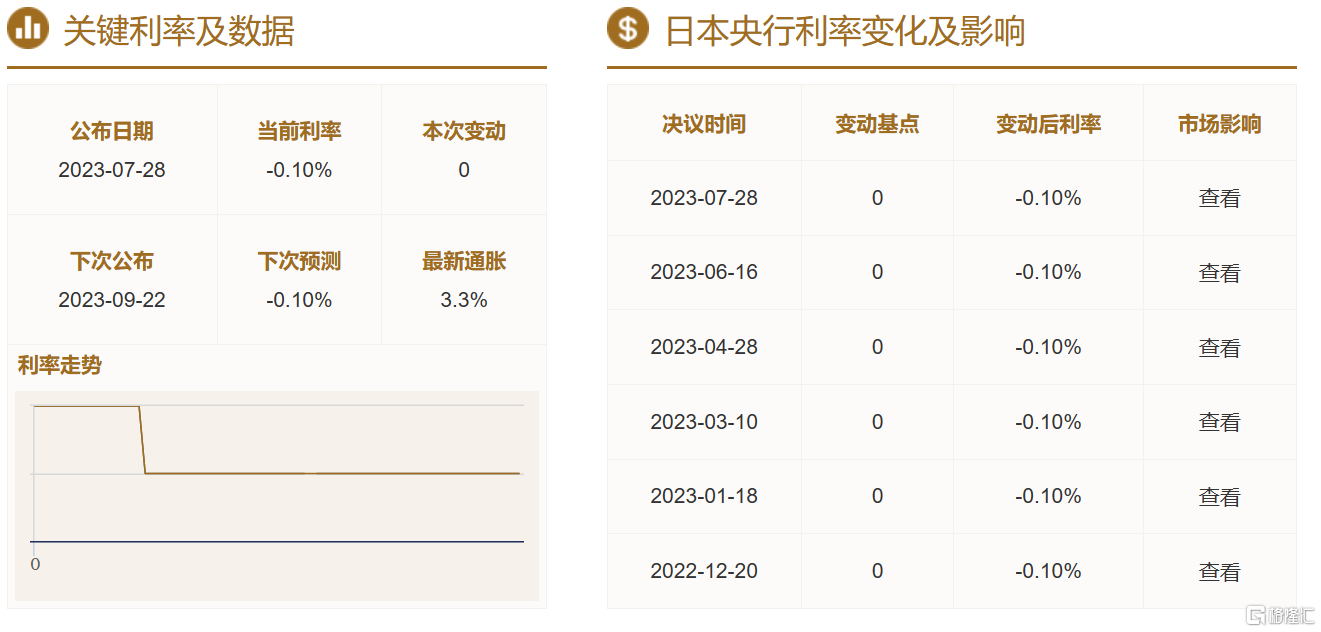
Task: Open 查看 for the 2023-06-16 decision
Action: 1219,273
